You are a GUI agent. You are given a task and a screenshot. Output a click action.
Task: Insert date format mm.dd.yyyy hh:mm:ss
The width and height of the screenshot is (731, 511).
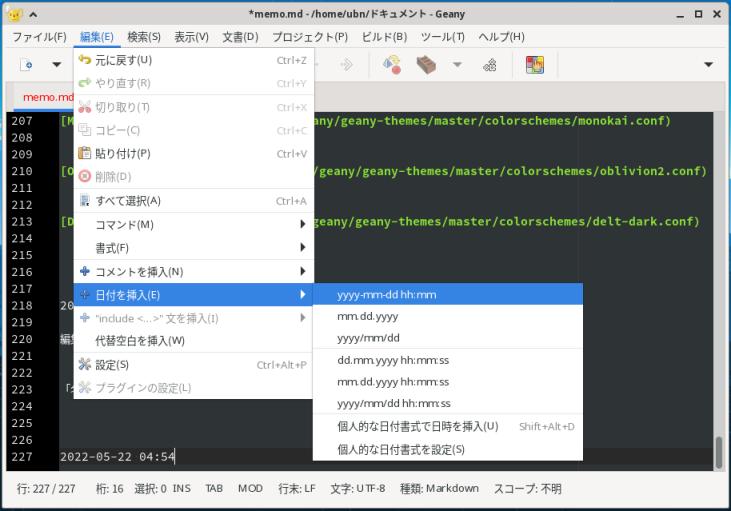point(448,382)
